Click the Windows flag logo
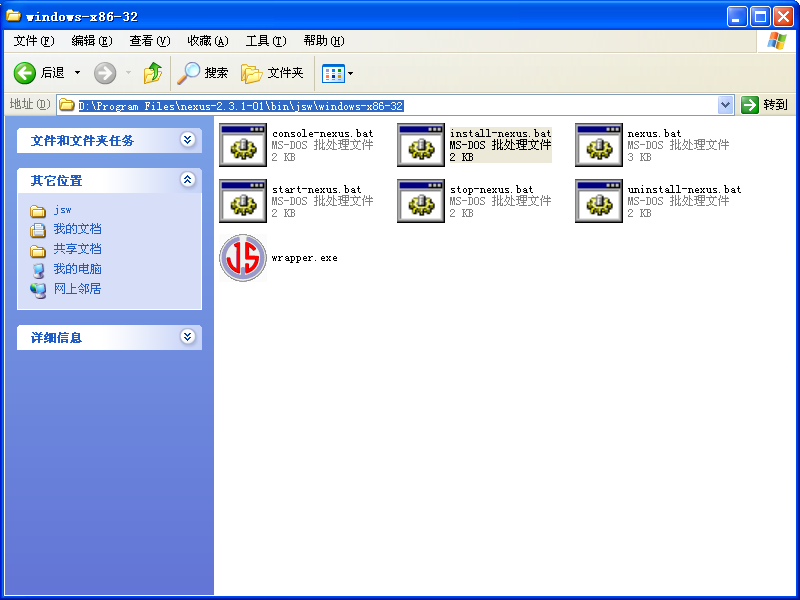The width and height of the screenshot is (800, 600). pos(776,41)
